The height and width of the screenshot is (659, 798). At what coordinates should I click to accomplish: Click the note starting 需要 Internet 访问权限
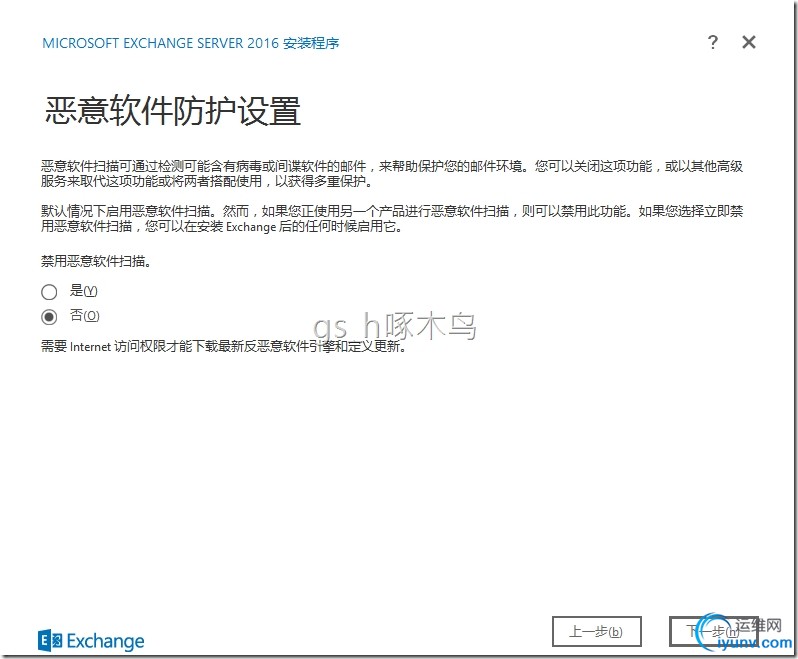[x=223, y=347]
